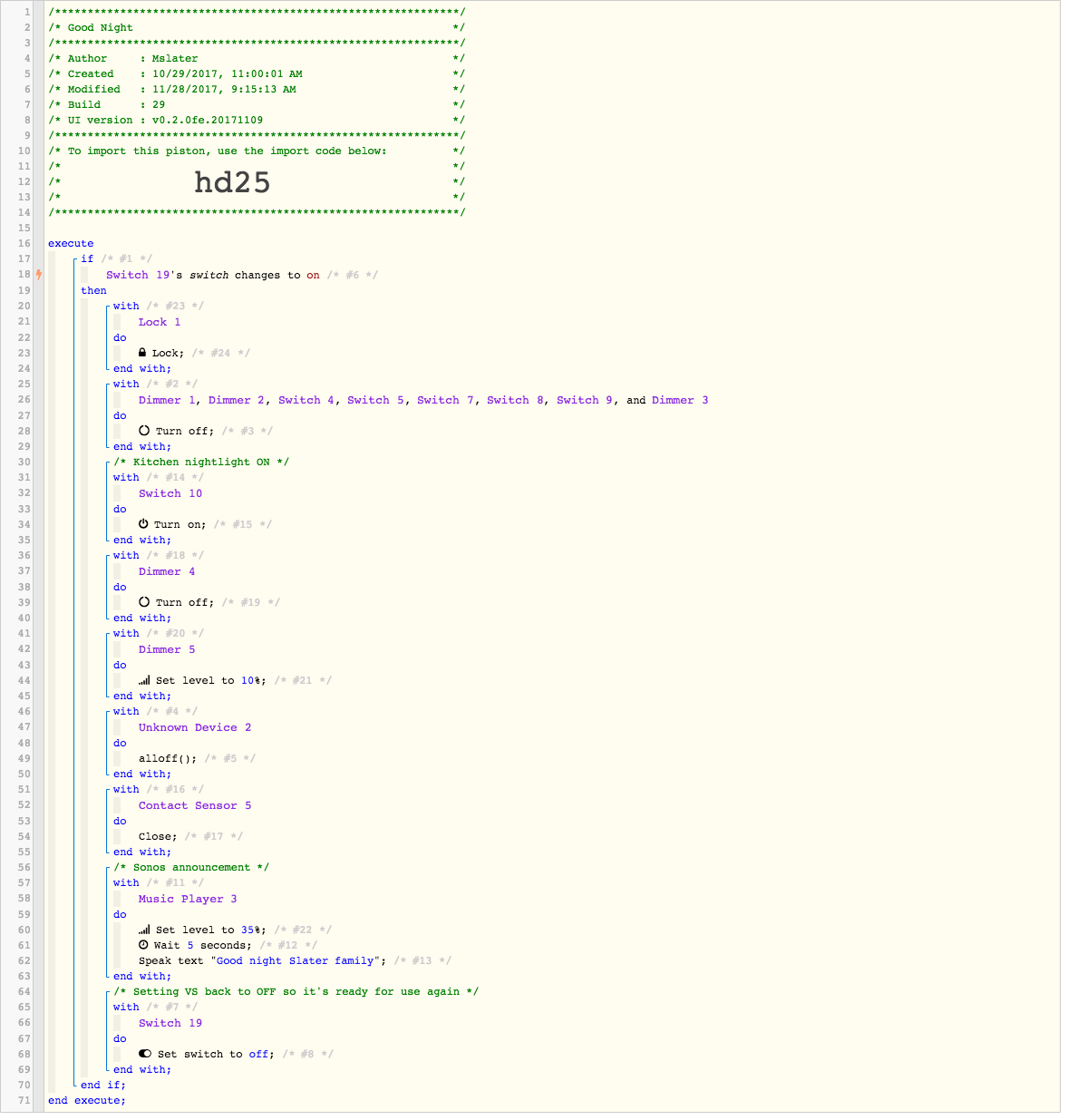This screenshot has height=1120, width=1068.
Task: Select Unknown Device 2
Action: pos(195,727)
